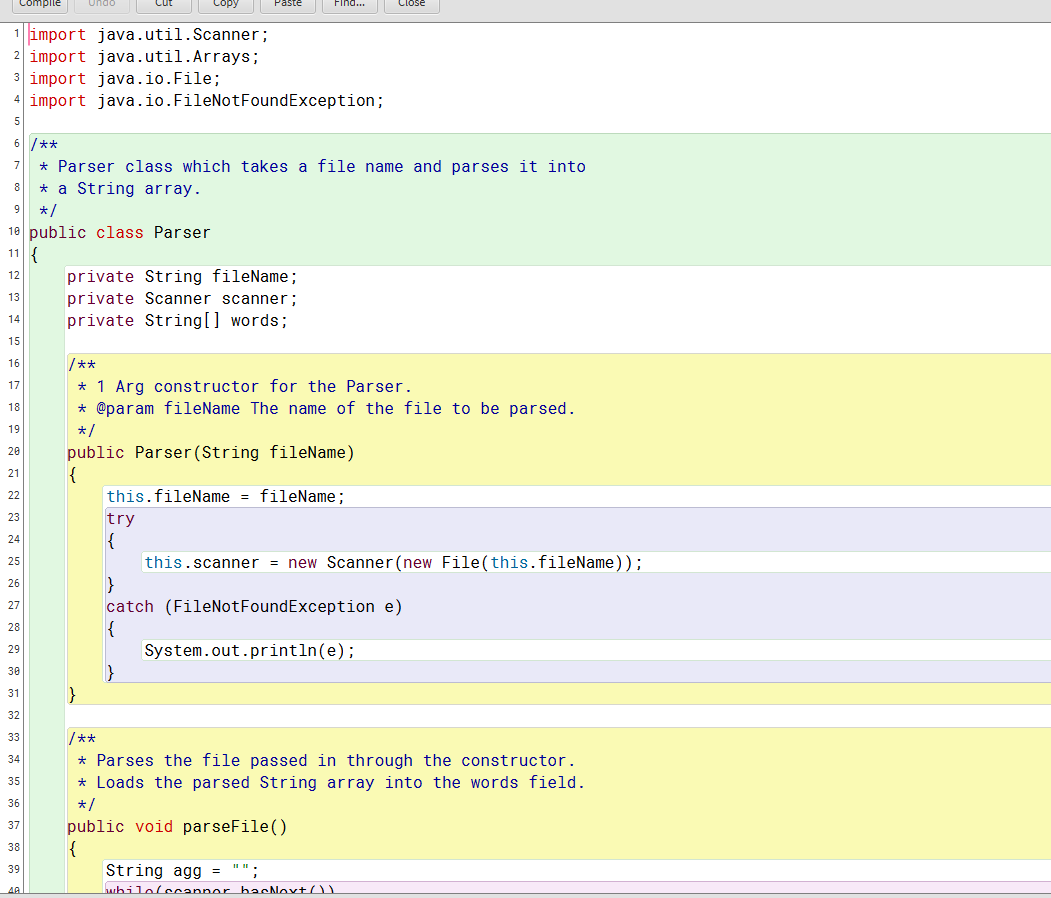Set a breakpoint on line number 25

point(14,562)
